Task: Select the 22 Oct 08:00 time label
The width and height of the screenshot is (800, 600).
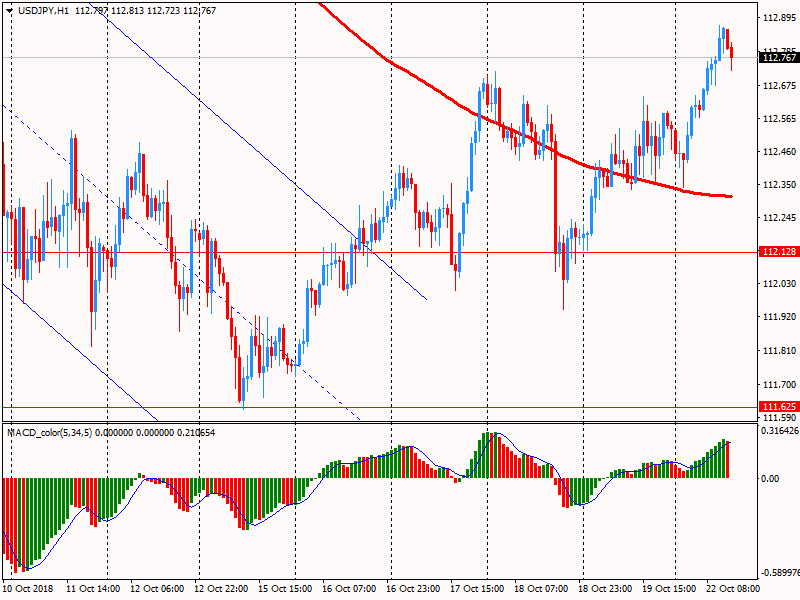Action: pyautogui.click(x=733, y=589)
